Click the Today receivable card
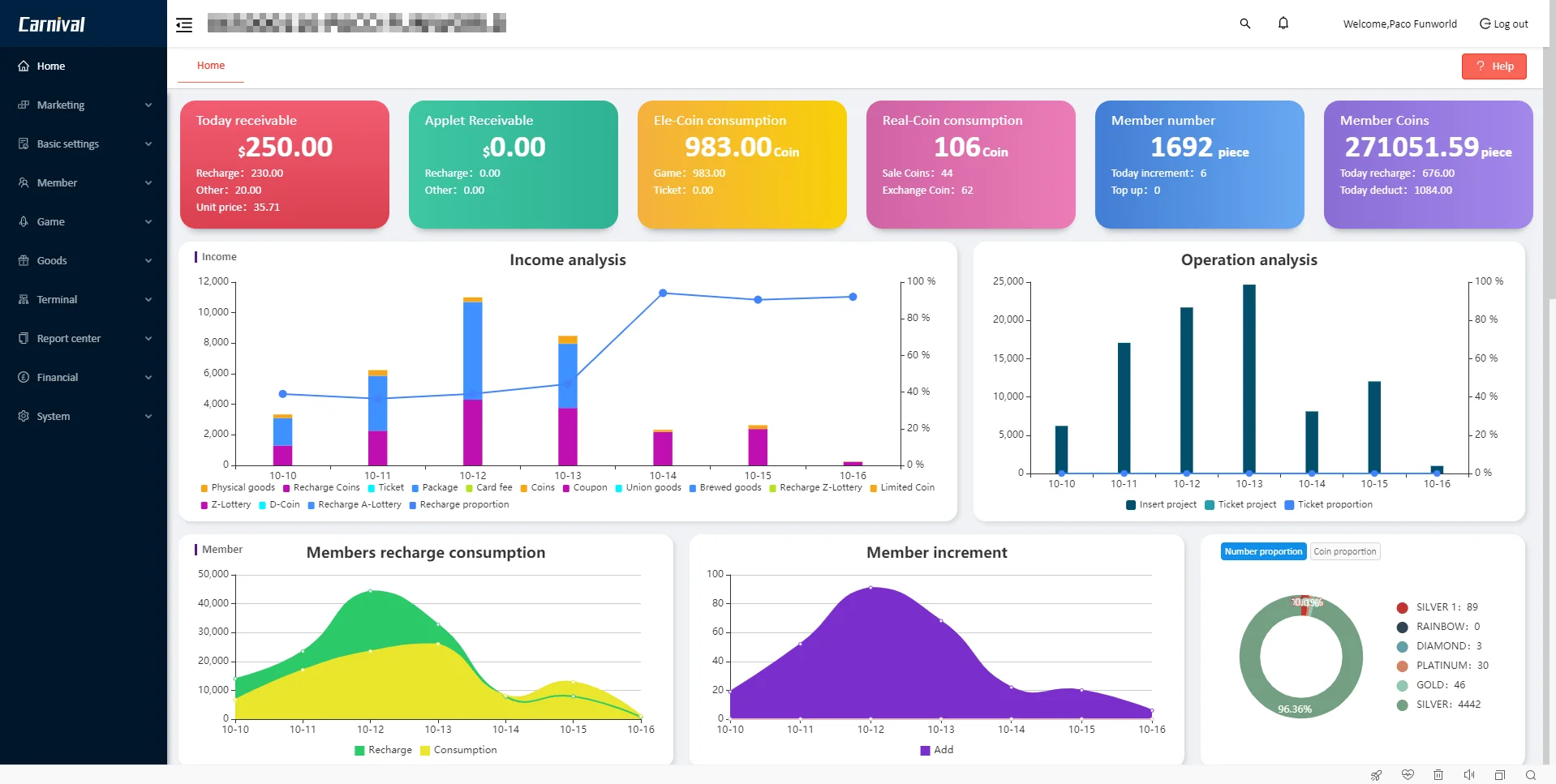The image size is (1556, 784). click(284, 165)
